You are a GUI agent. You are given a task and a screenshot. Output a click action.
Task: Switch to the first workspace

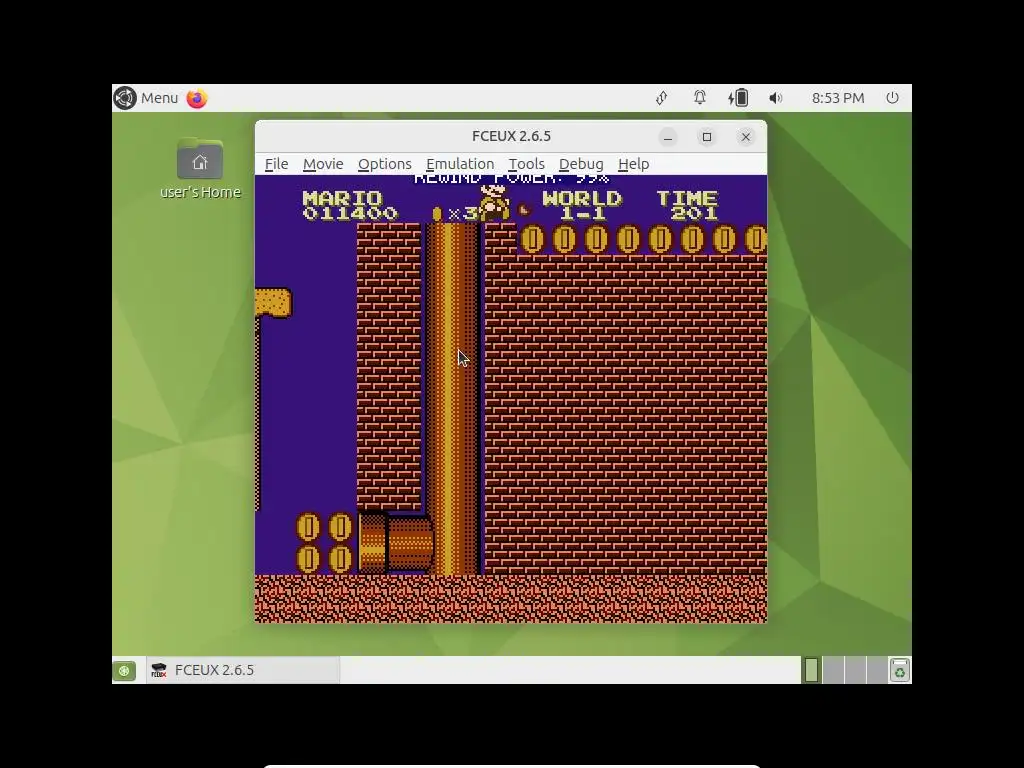[x=812, y=670]
